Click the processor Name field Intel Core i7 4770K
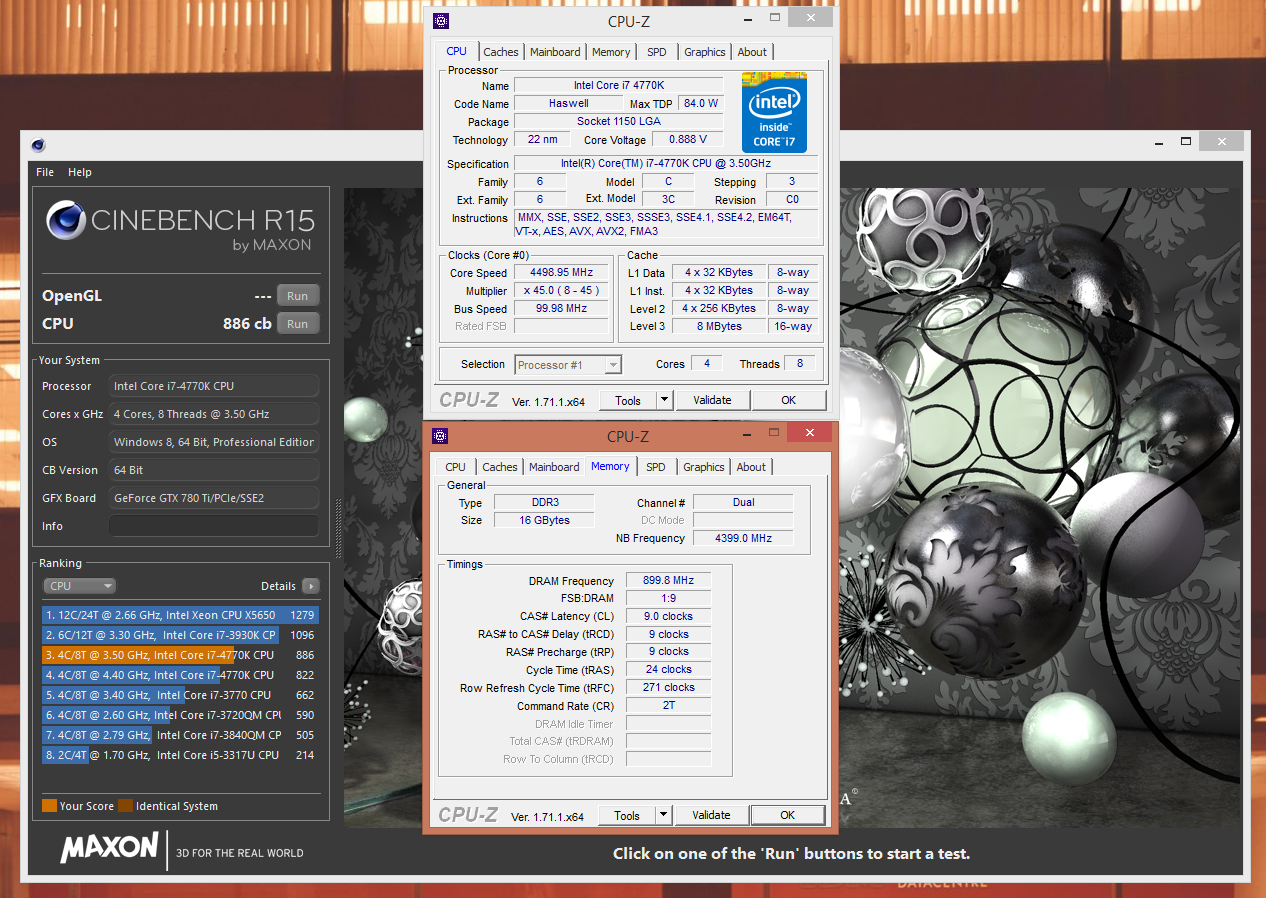Screen dimensions: 1266x898 [x=618, y=86]
